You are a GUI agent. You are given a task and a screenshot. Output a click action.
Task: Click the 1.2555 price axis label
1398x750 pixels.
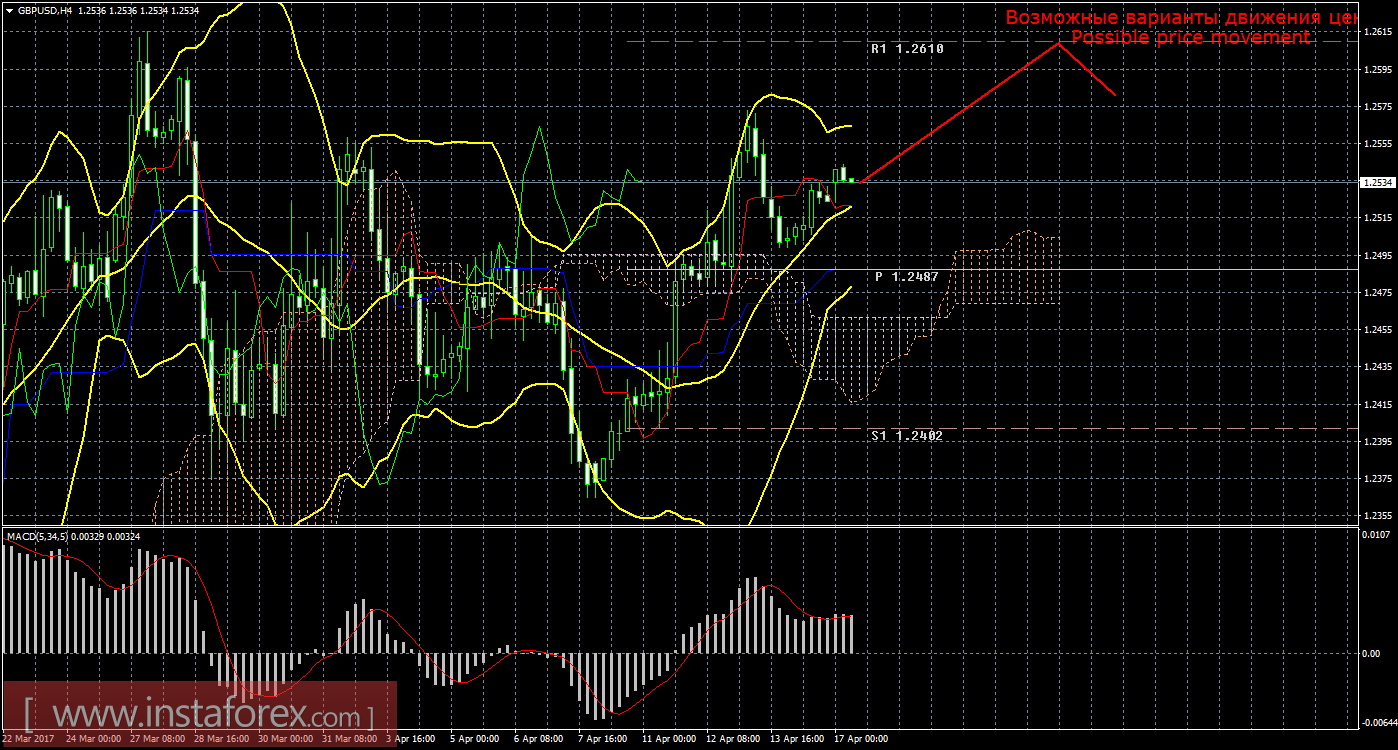(1378, 143)
